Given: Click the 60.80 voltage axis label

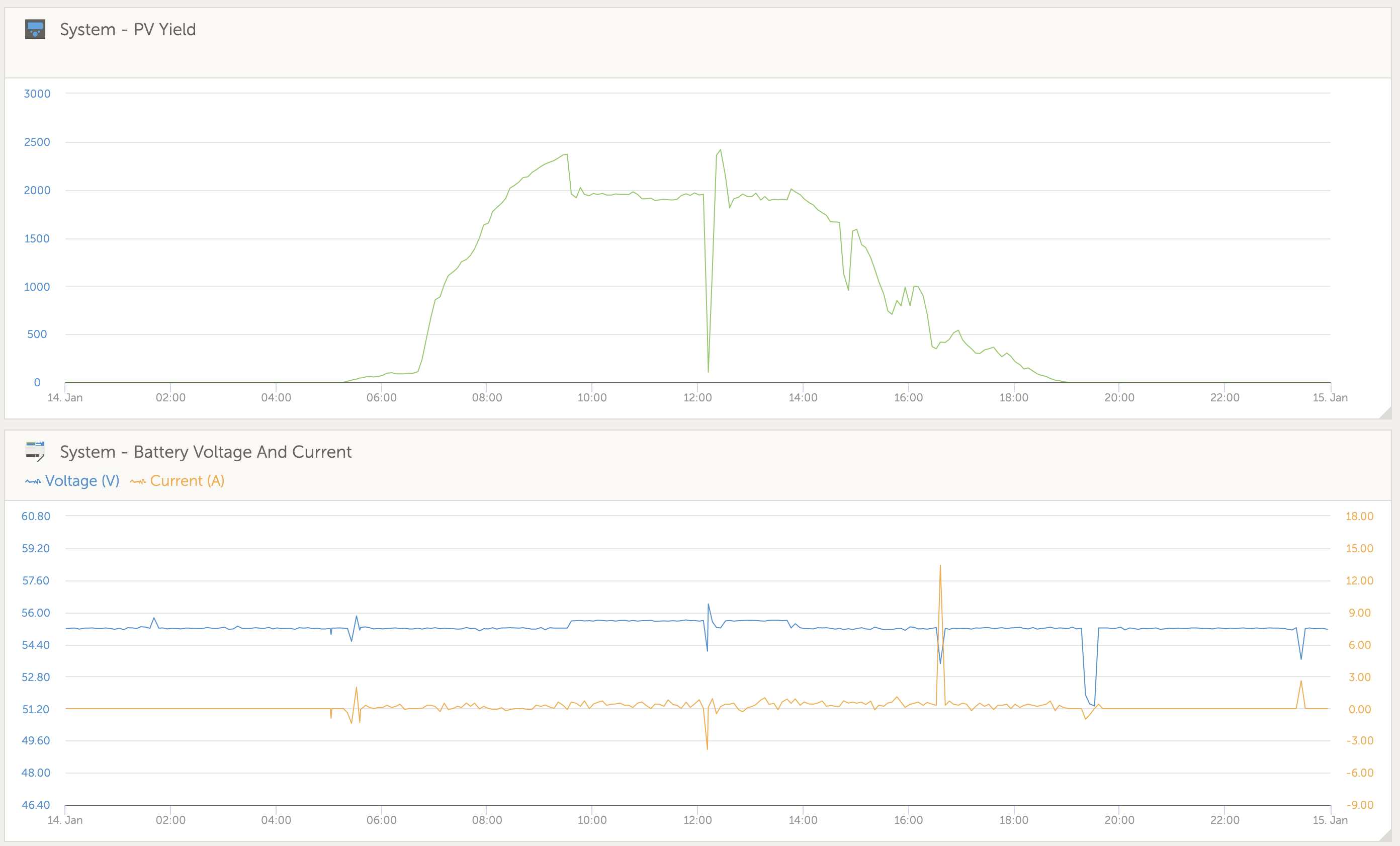Looking at the screenshot, I should (36, 517).
